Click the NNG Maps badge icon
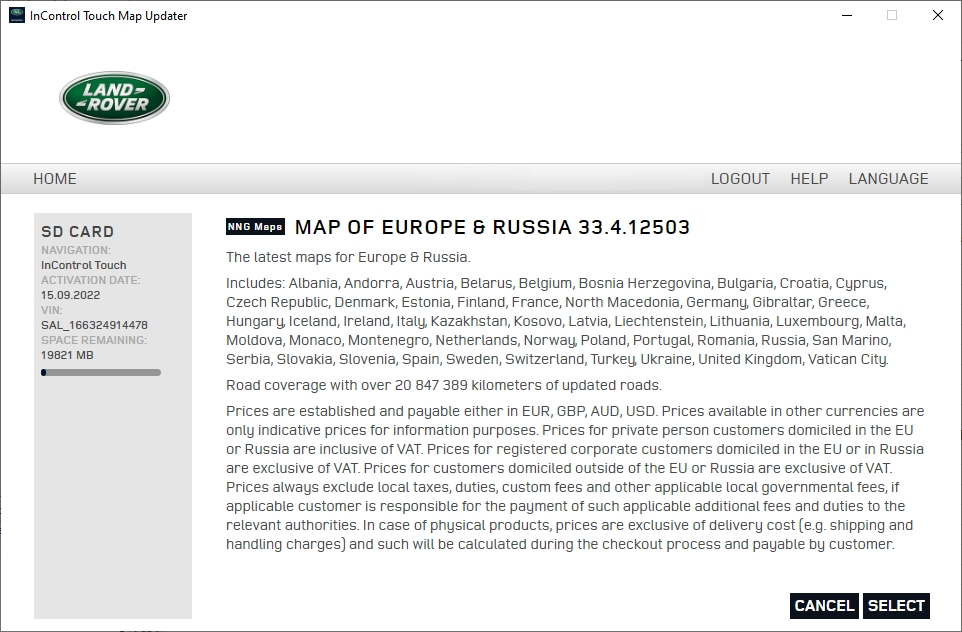Screen dimensions: 962x632 [x=255, y=226]
